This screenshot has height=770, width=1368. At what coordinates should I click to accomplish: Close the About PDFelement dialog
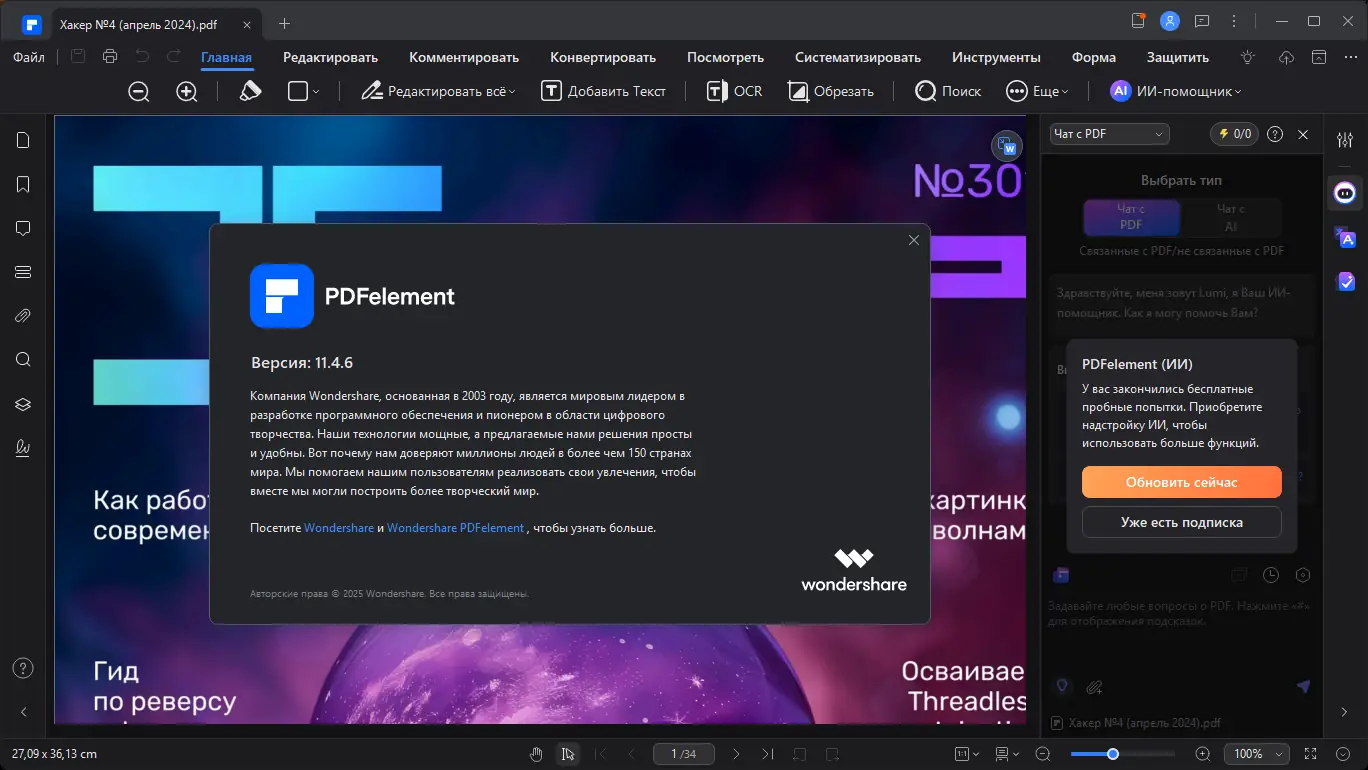click(913, 240)
